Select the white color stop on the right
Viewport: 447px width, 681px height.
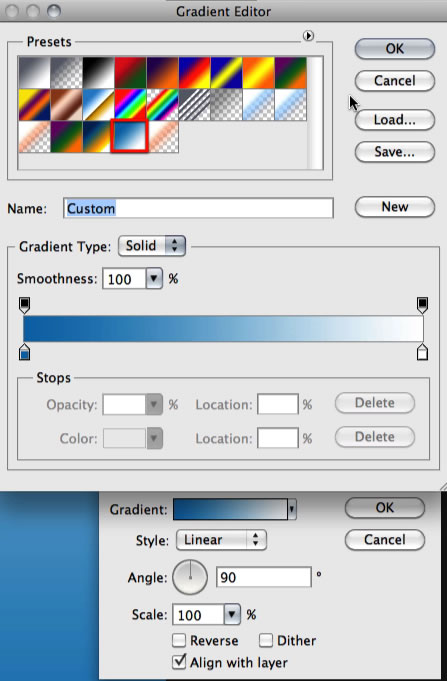click(422, 352)
